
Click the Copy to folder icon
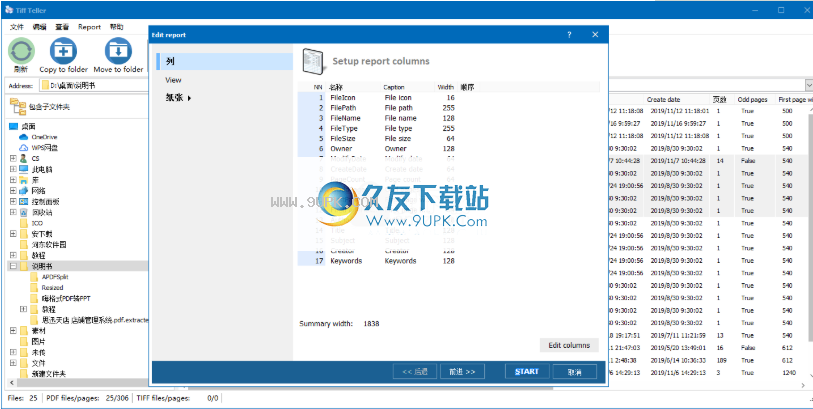pos(63,51)
